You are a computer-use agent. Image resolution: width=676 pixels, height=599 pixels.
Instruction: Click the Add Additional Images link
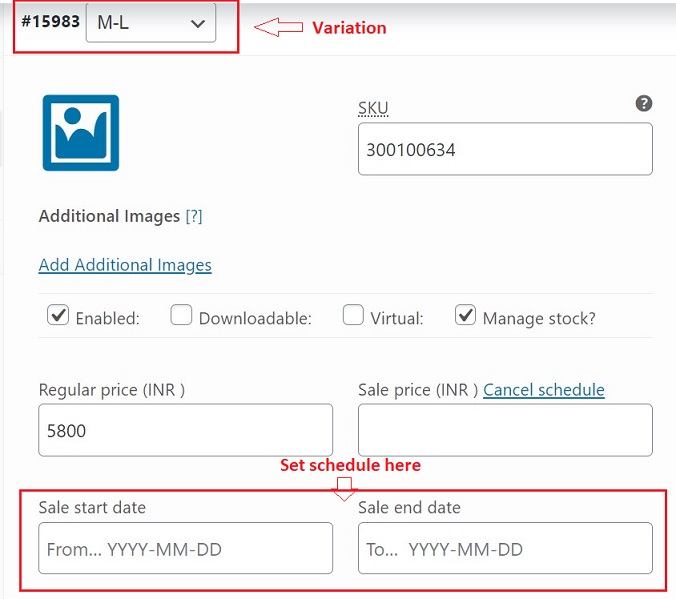[125, 265]
